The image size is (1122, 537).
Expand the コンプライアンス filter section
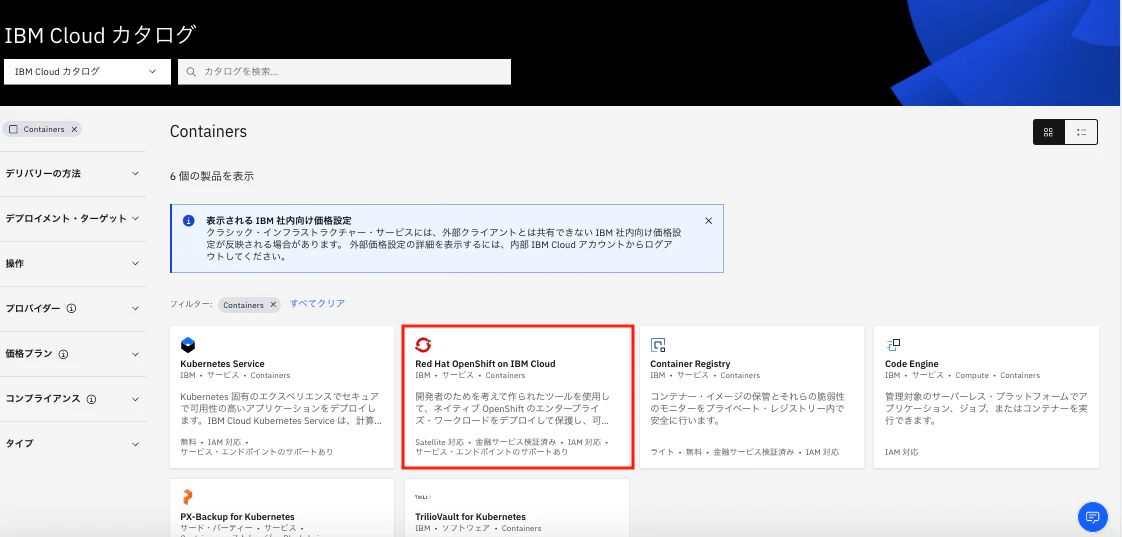[x=73, y=399]
